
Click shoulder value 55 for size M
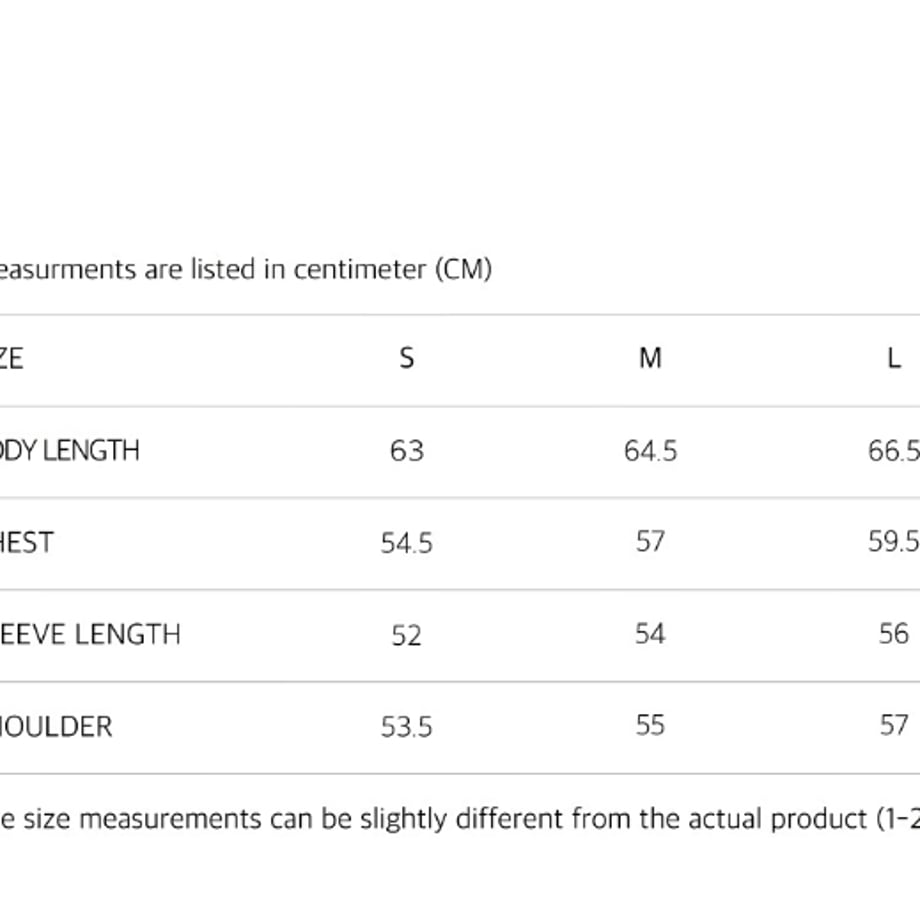click(x=650, y=725)
